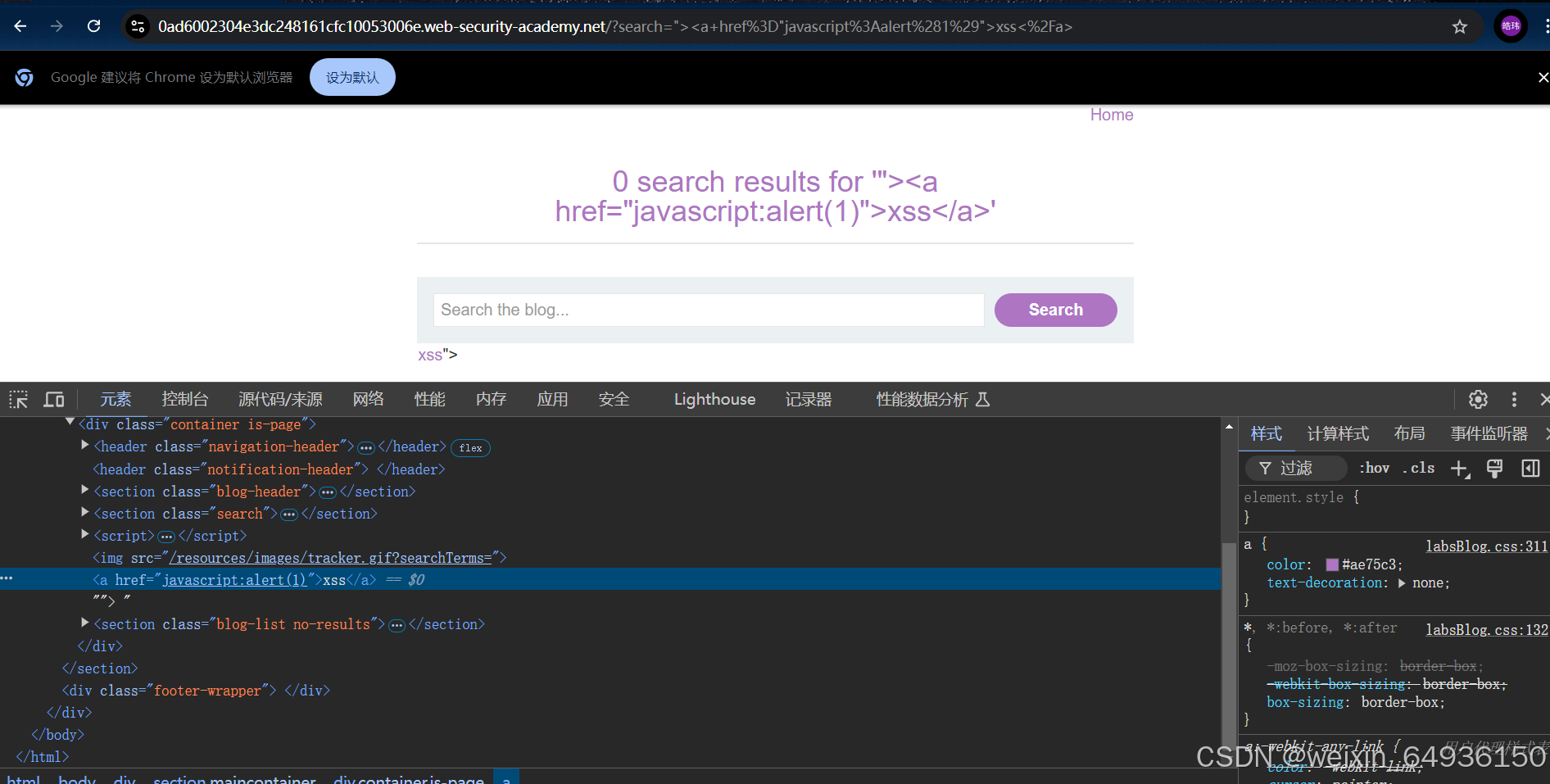Select the 计算样式 Computed tab
Image resolution: width=1550 pixels, height=784 pixels.
pos(1338,433)
